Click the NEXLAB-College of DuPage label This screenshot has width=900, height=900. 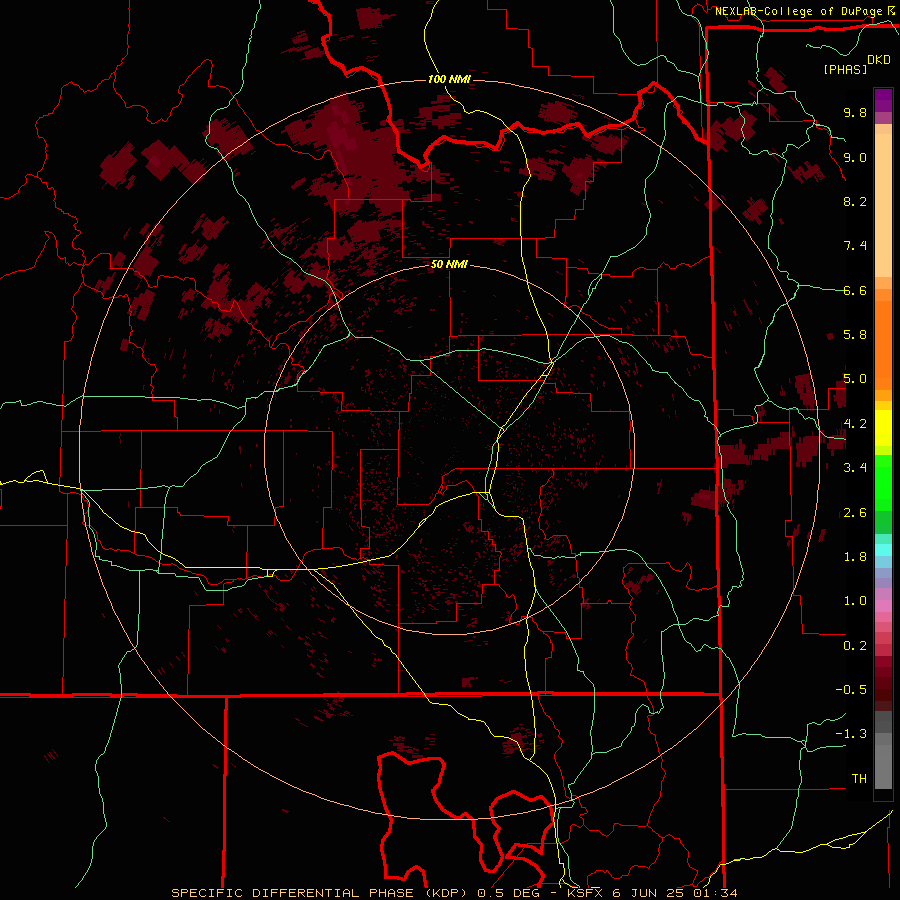[800, 11]
